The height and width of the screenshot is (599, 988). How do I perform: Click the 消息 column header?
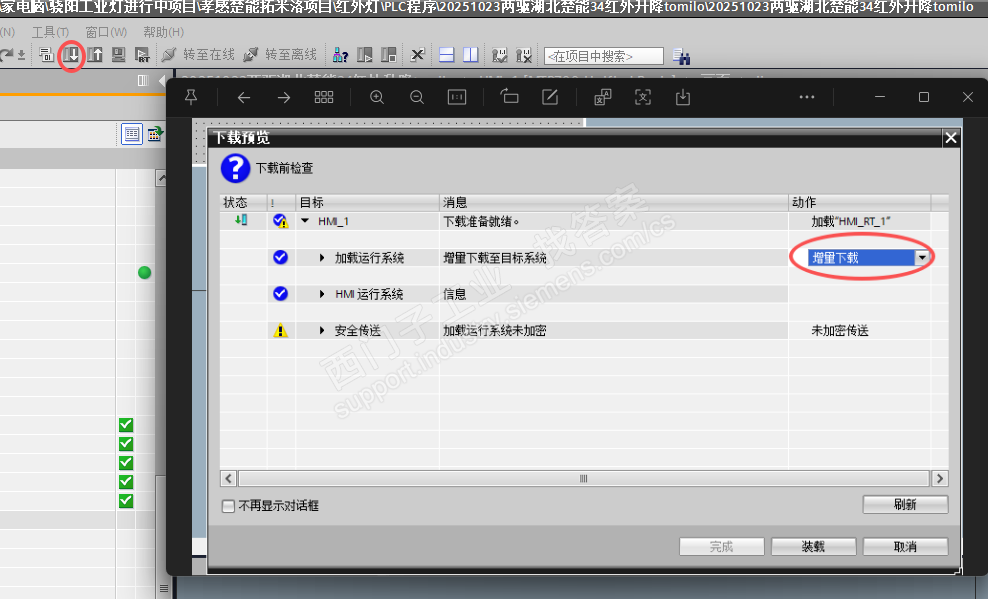[x=613, y=202]
